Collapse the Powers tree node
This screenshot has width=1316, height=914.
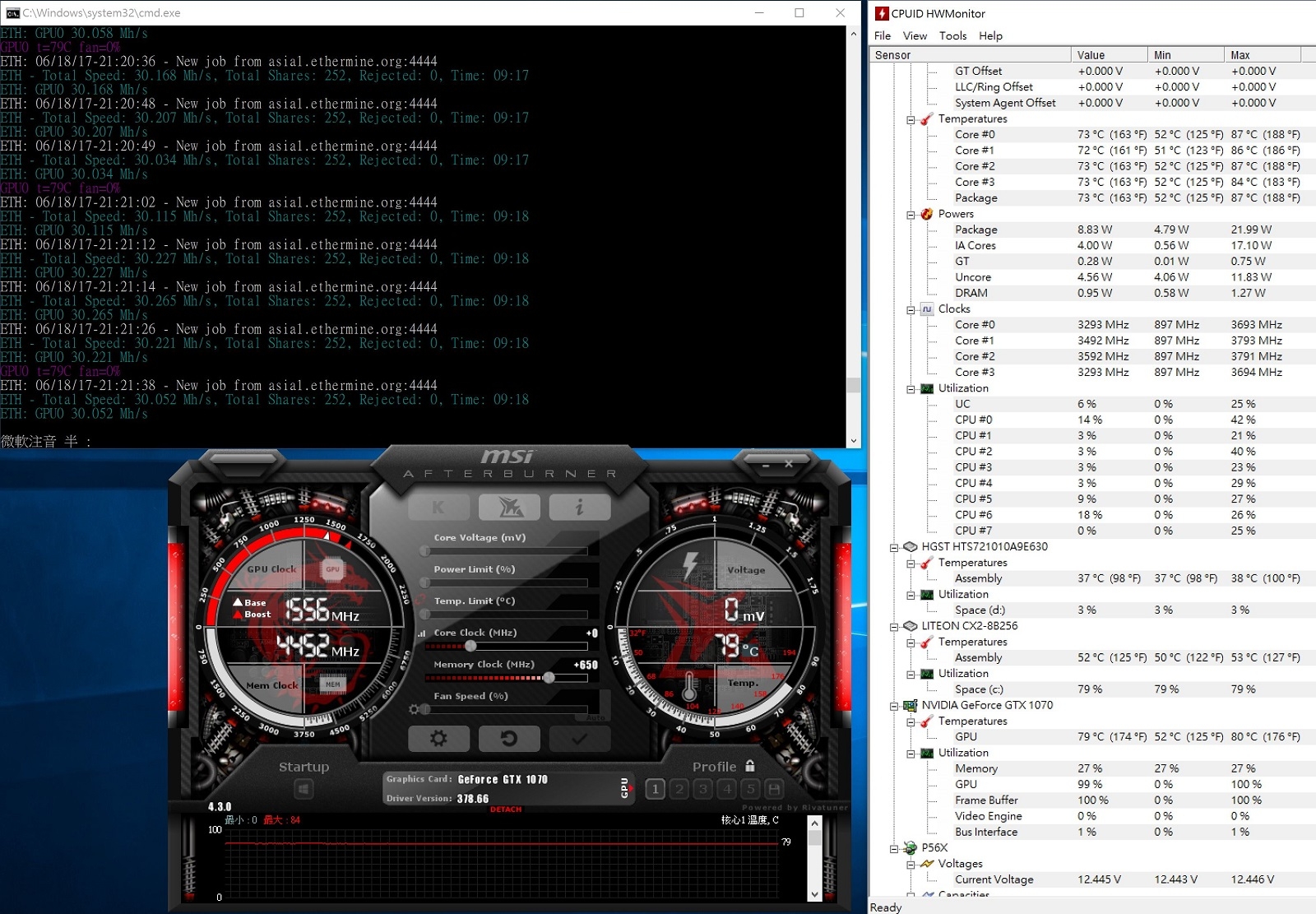[x=911, y=216]
